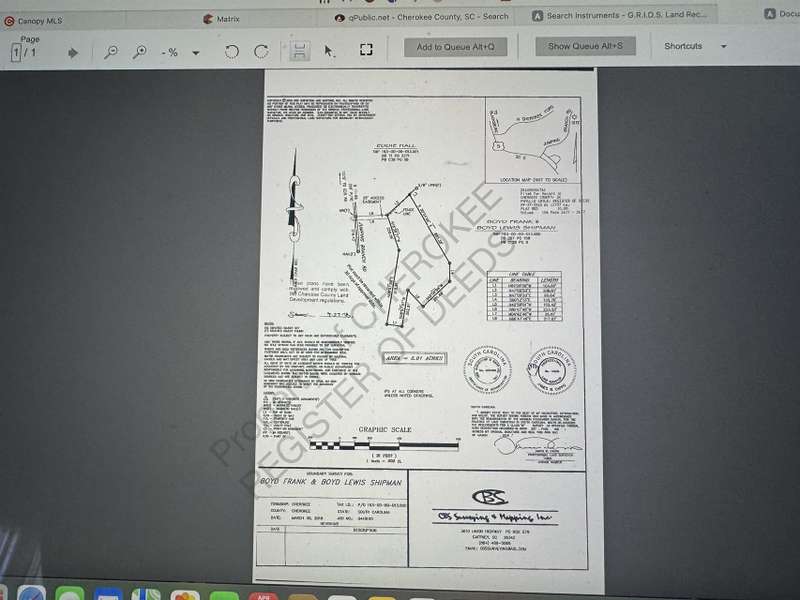The image size is (800, 600).
Task: Open Photos app in the dock
Action: click(185, 595)
